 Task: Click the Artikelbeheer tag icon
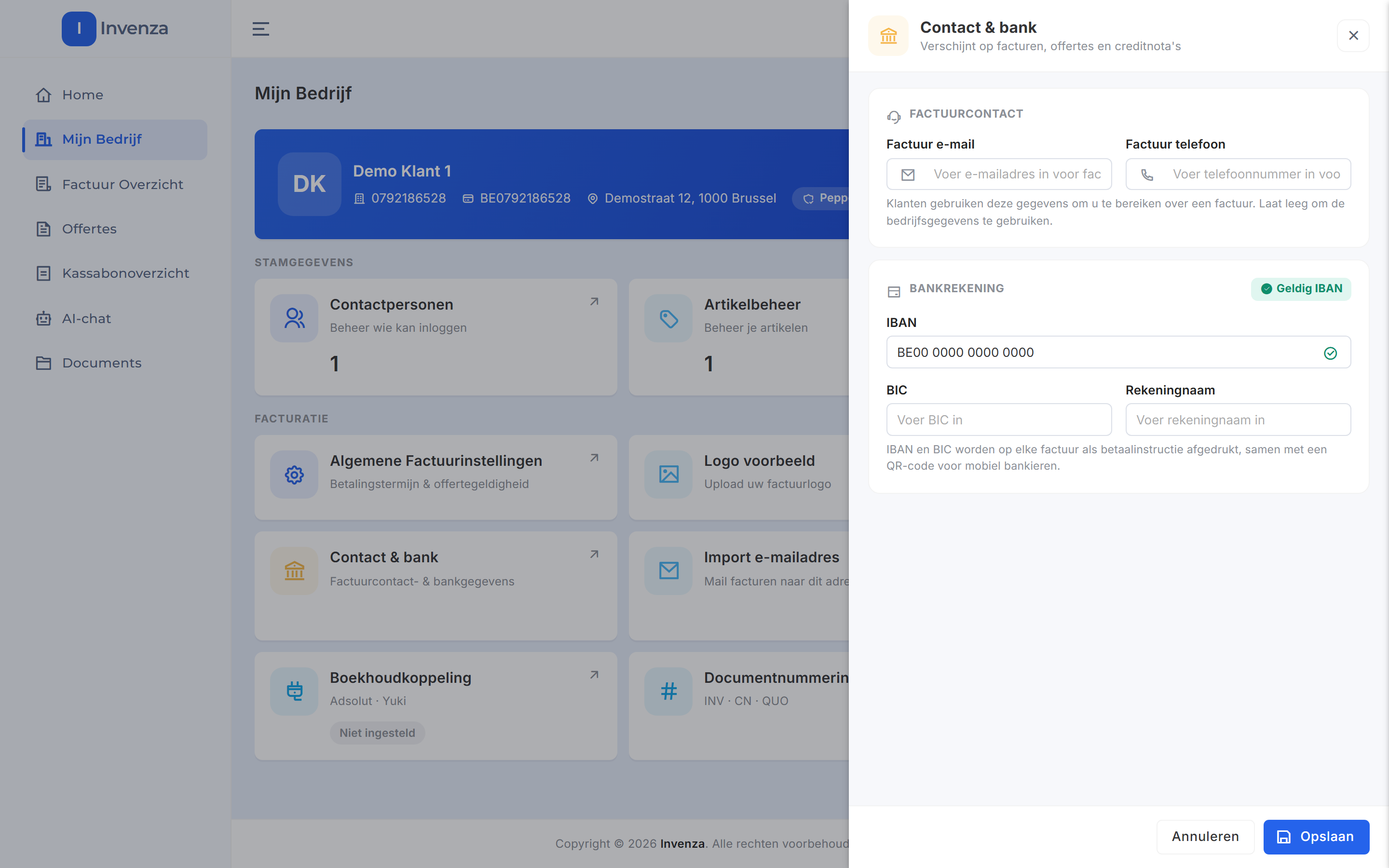668,318
